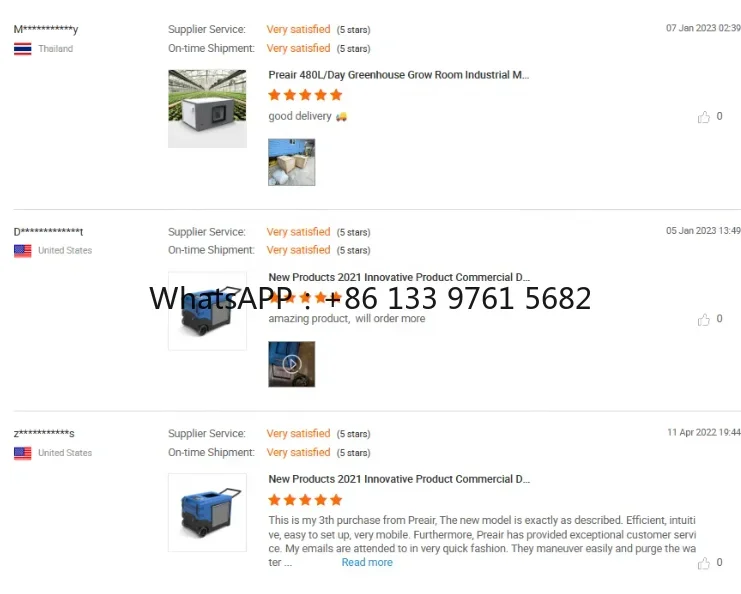Open Preair 480L/Day Greenhouse Grow Room product
Screen dimensions: 741x594
tap(399, 75)
